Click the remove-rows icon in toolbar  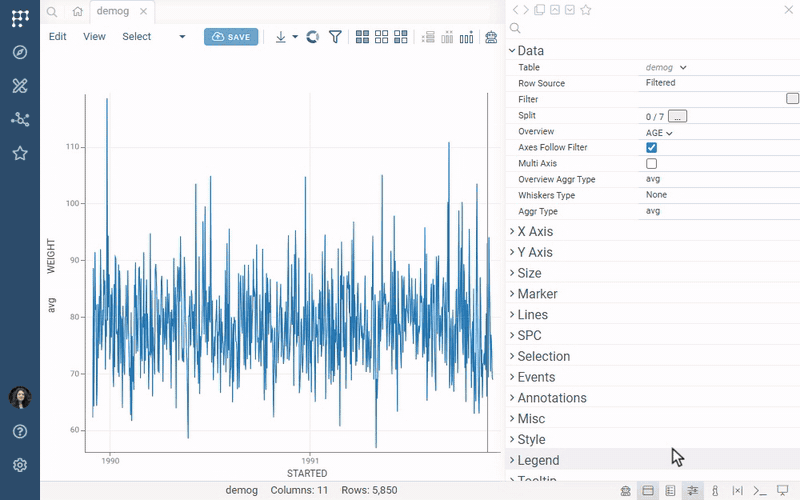pos(428,37)
